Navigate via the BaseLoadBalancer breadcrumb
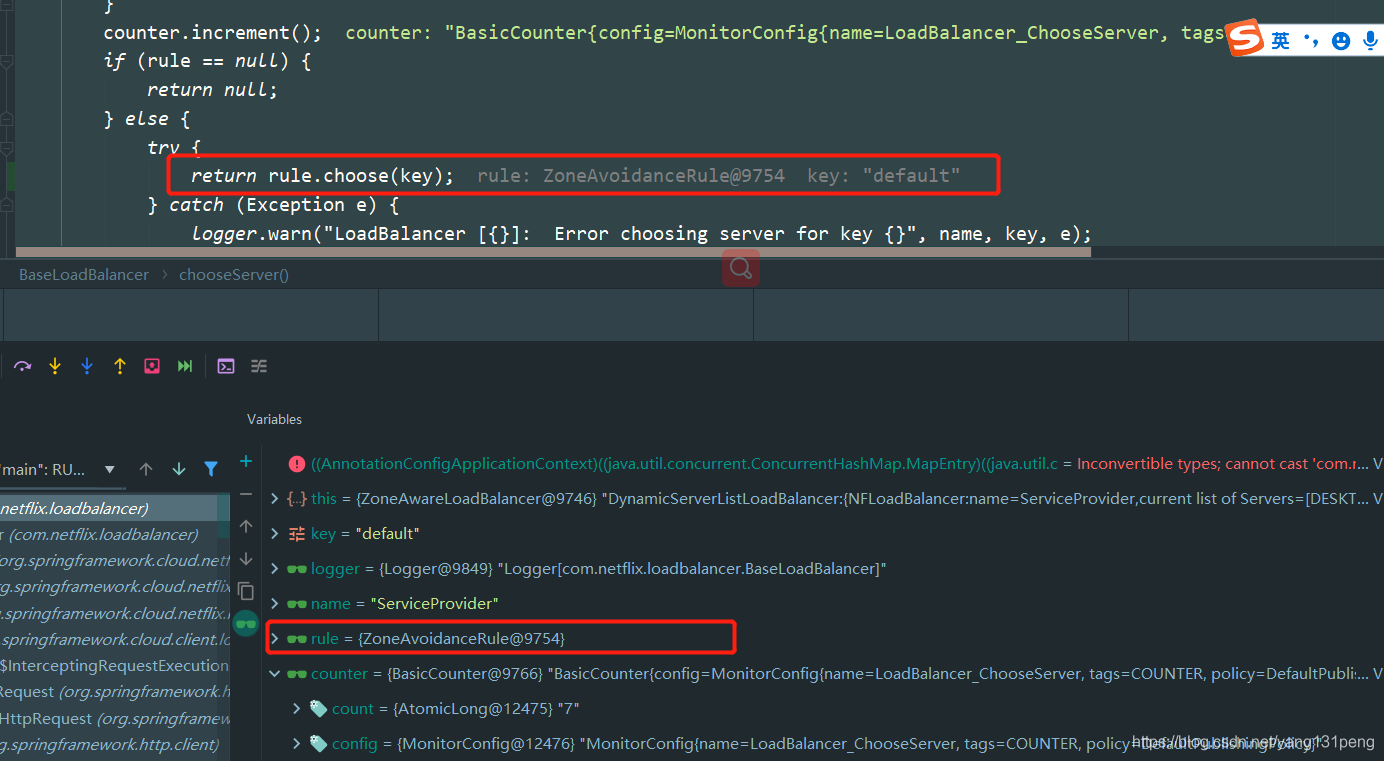This screenshot has height=761, width=1384. pyautogui.click(x=83, y=273)
